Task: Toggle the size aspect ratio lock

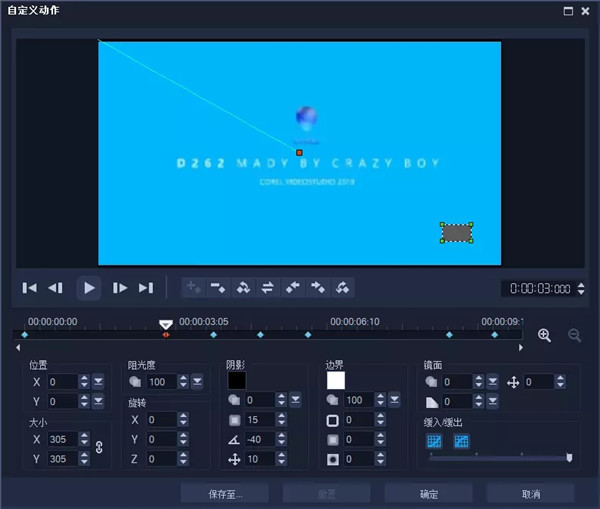Action: (x=98, y=449)
